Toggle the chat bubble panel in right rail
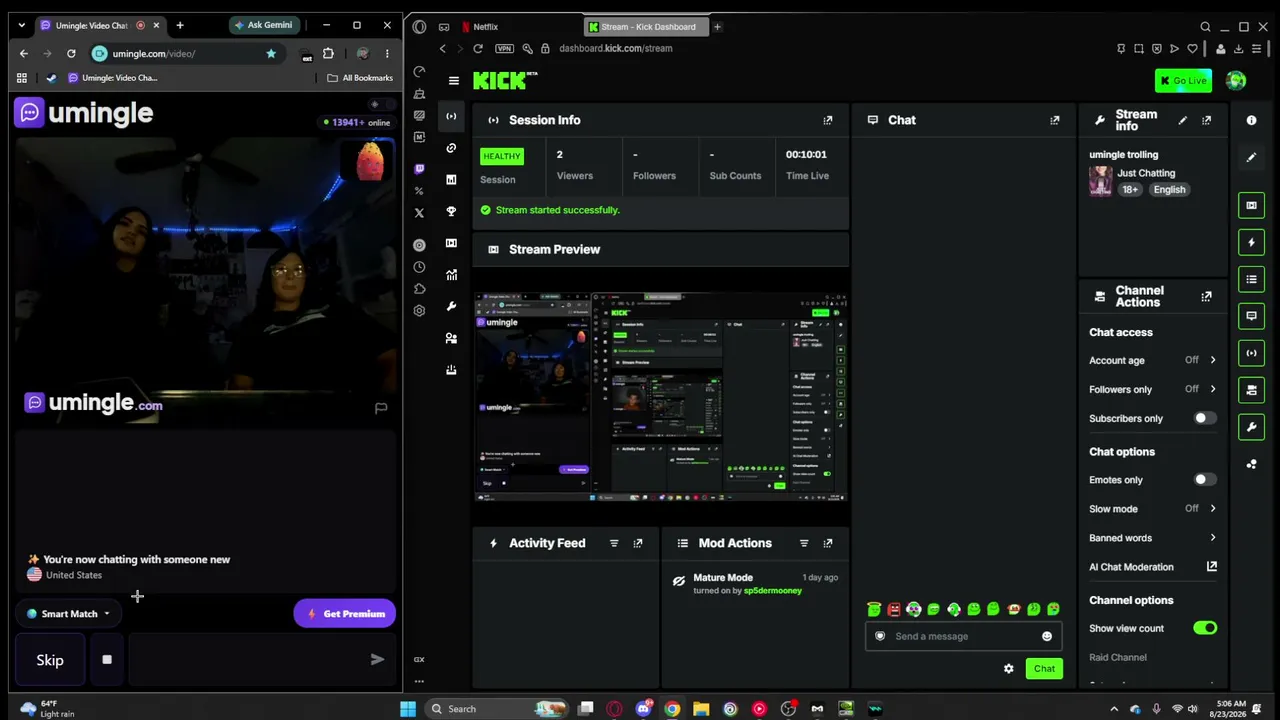Image resolution: width=1280 pixels, height=720 pixels. click(x=1251, y=316)
